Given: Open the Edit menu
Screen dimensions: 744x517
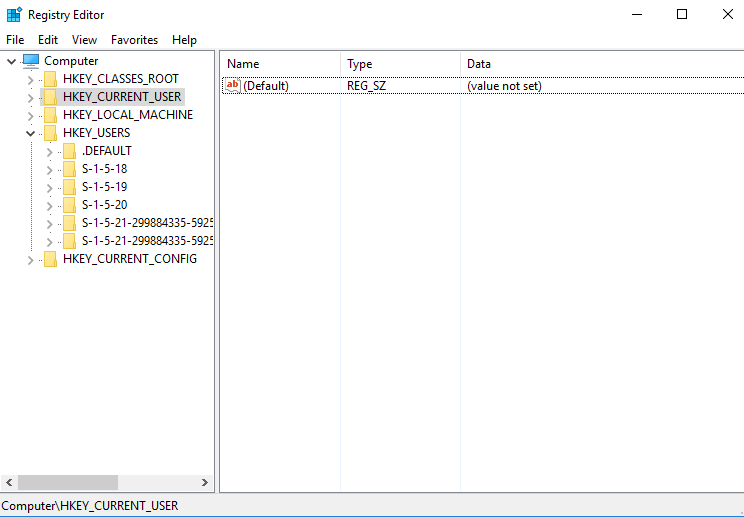Looking at the screenshot, I should 48,40.
